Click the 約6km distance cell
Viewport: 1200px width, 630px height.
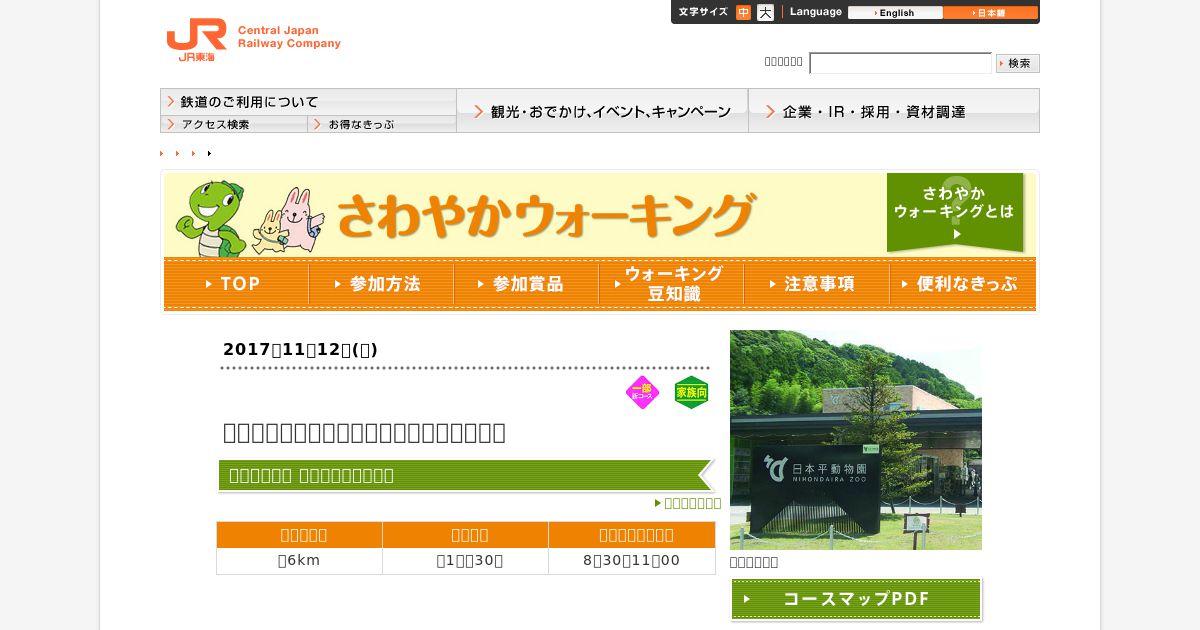[299, 561]
